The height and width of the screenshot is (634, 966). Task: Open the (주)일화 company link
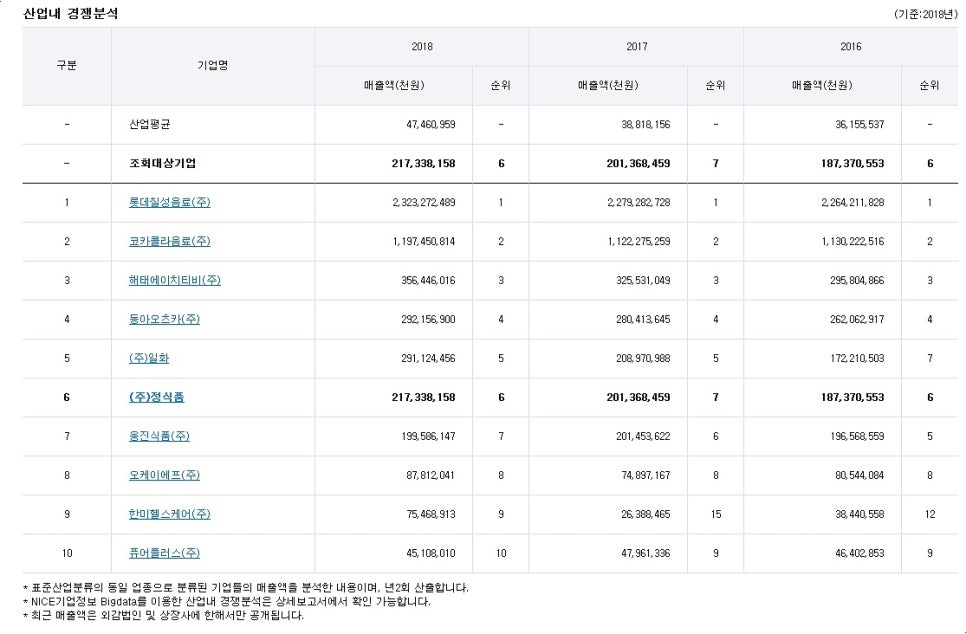tap(148, 358)
